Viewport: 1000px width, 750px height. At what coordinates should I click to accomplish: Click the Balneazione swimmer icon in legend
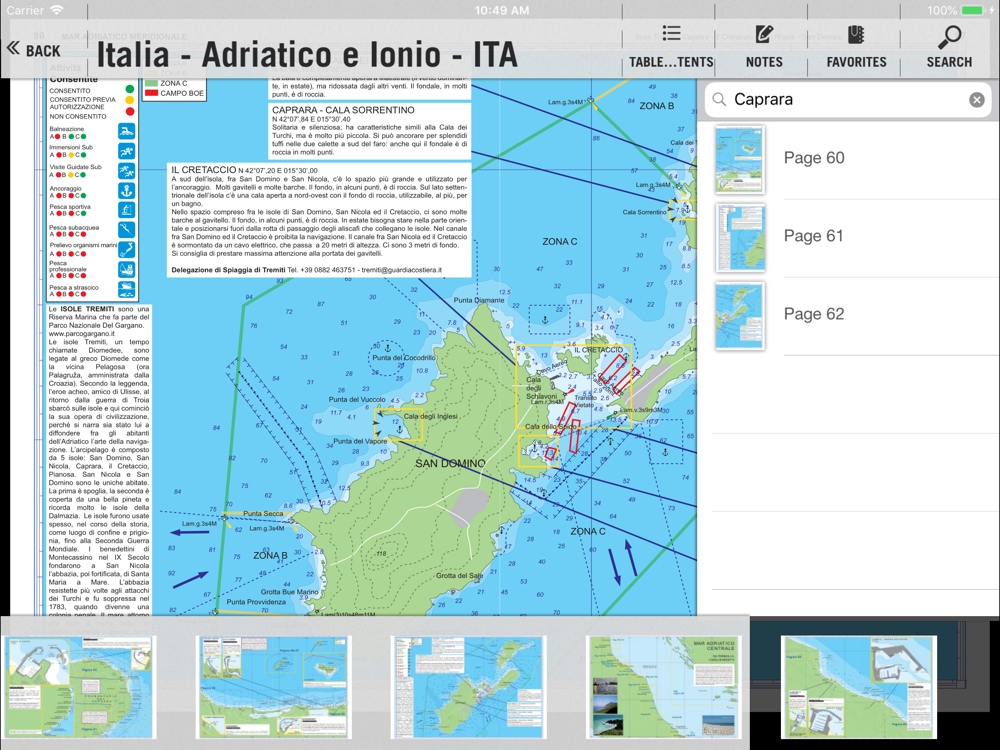click(126, 132)
